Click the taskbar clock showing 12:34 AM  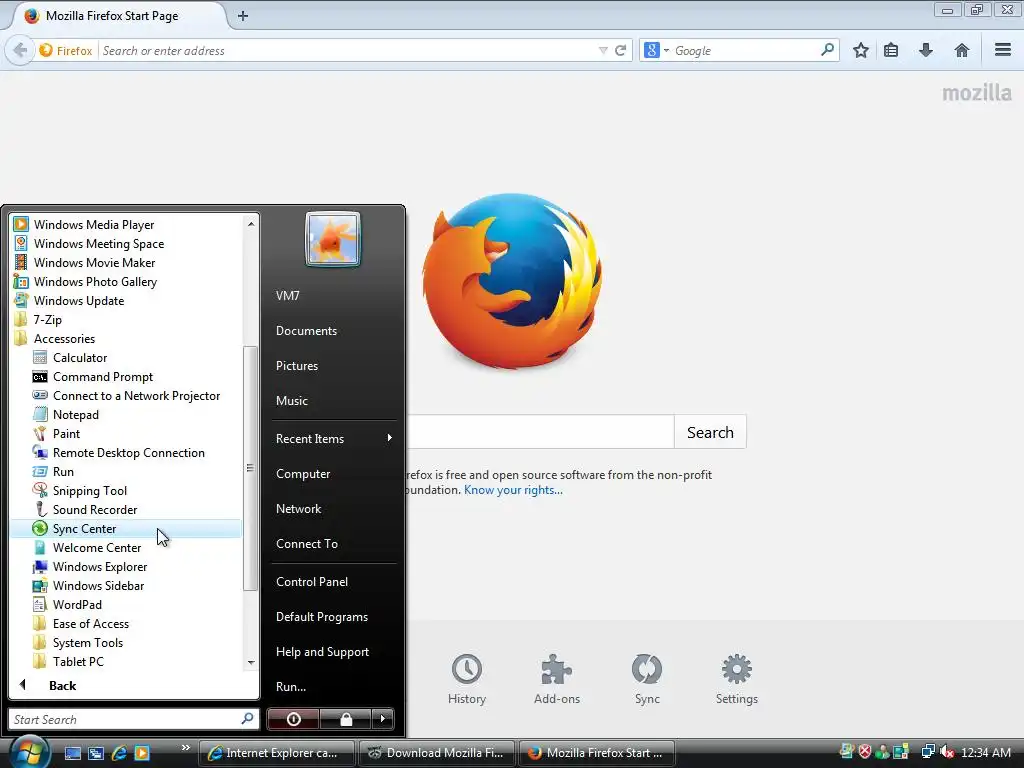(985, 752)
